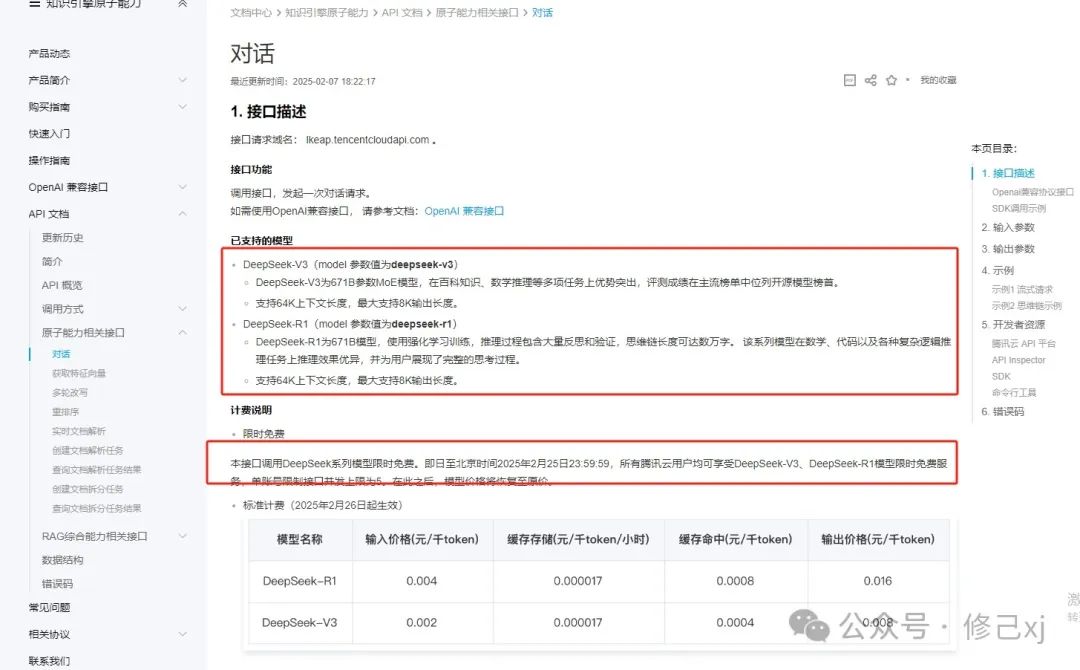The image size is (1080, 670).
Task: Open 创建文档解析任务 in the sidebar
Action: [x=87, y=450]
